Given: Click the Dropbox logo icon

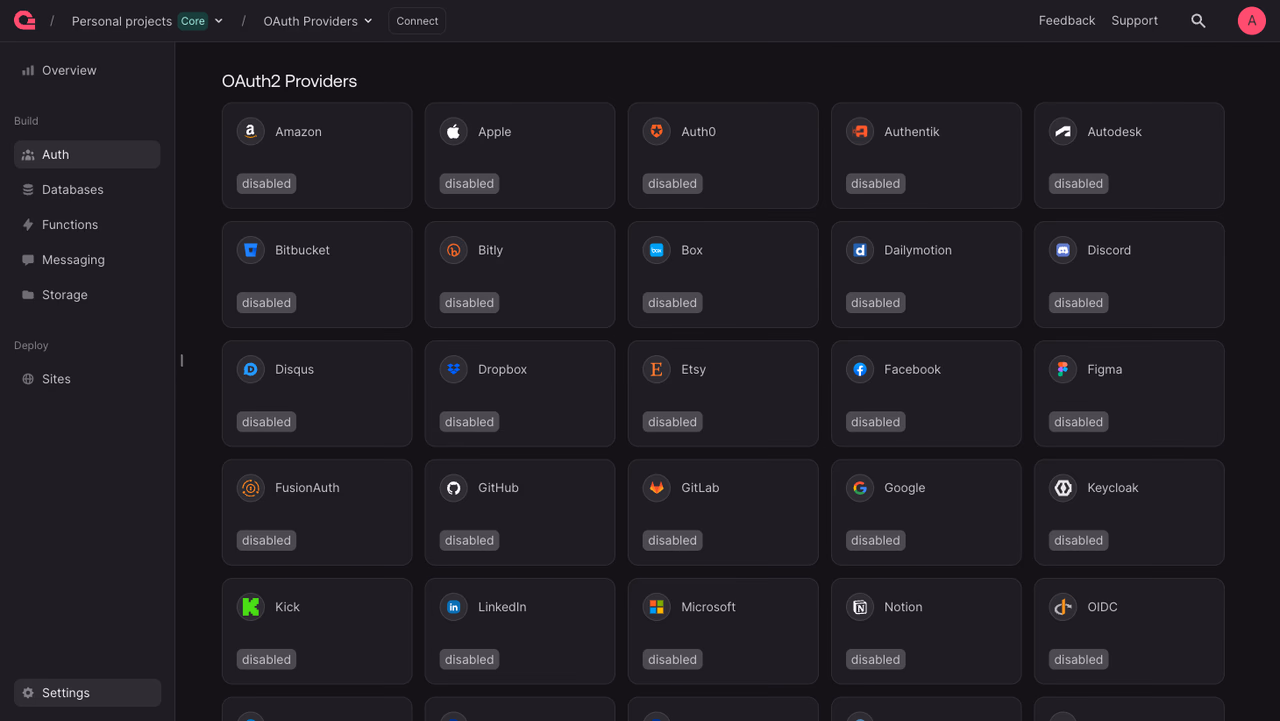Looking at the screenshot, I should [453, 369].
